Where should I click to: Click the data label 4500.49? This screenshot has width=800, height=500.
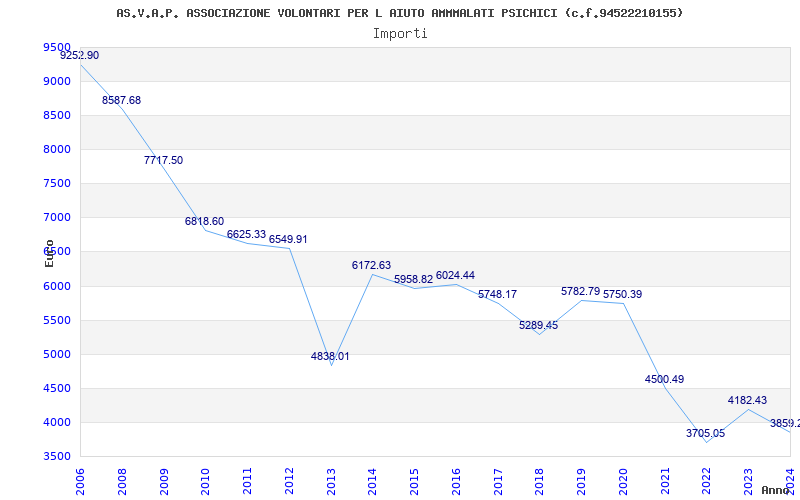pyautogui.click(x=664, y=379)
